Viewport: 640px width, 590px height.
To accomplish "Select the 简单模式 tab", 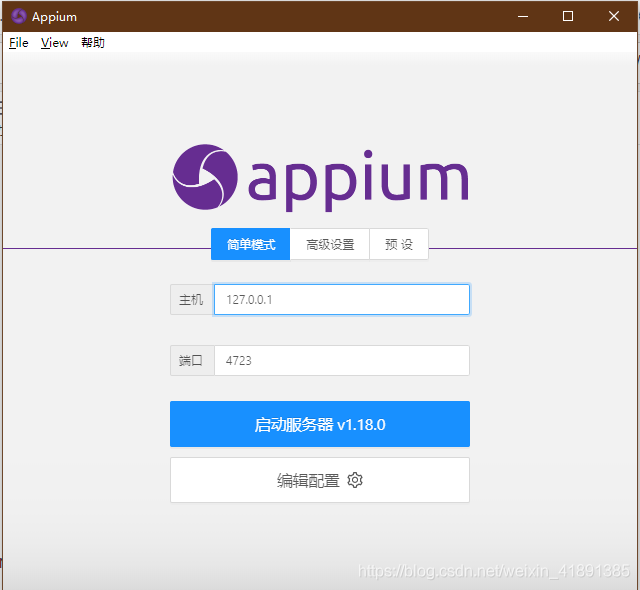I will coord(251,244).
